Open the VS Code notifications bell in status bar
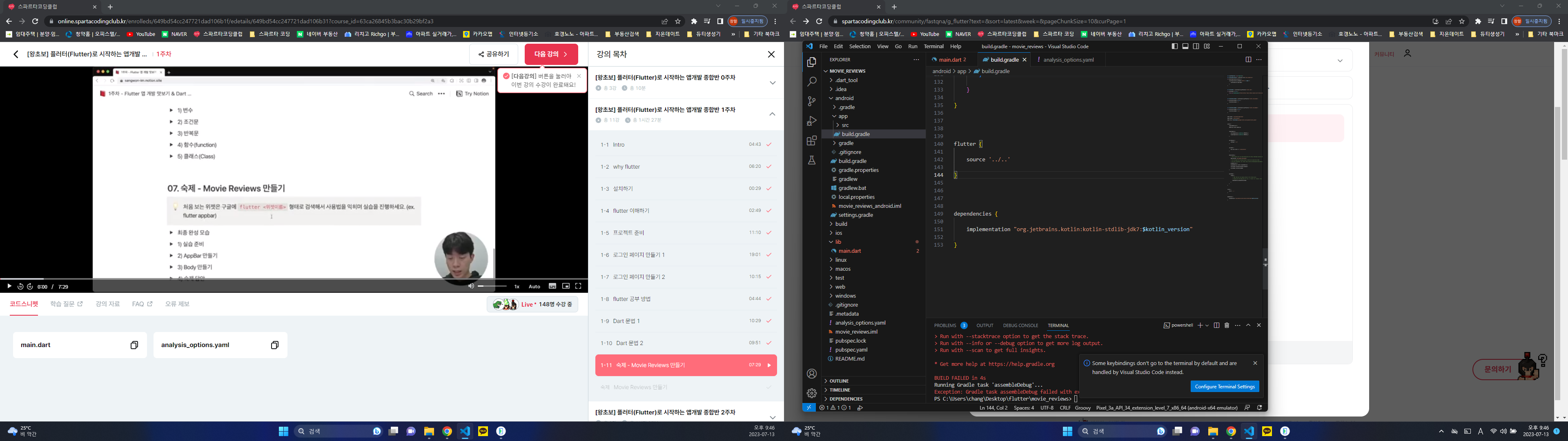The height and width of the screenshot is (441, 1568). (1259, 408)
